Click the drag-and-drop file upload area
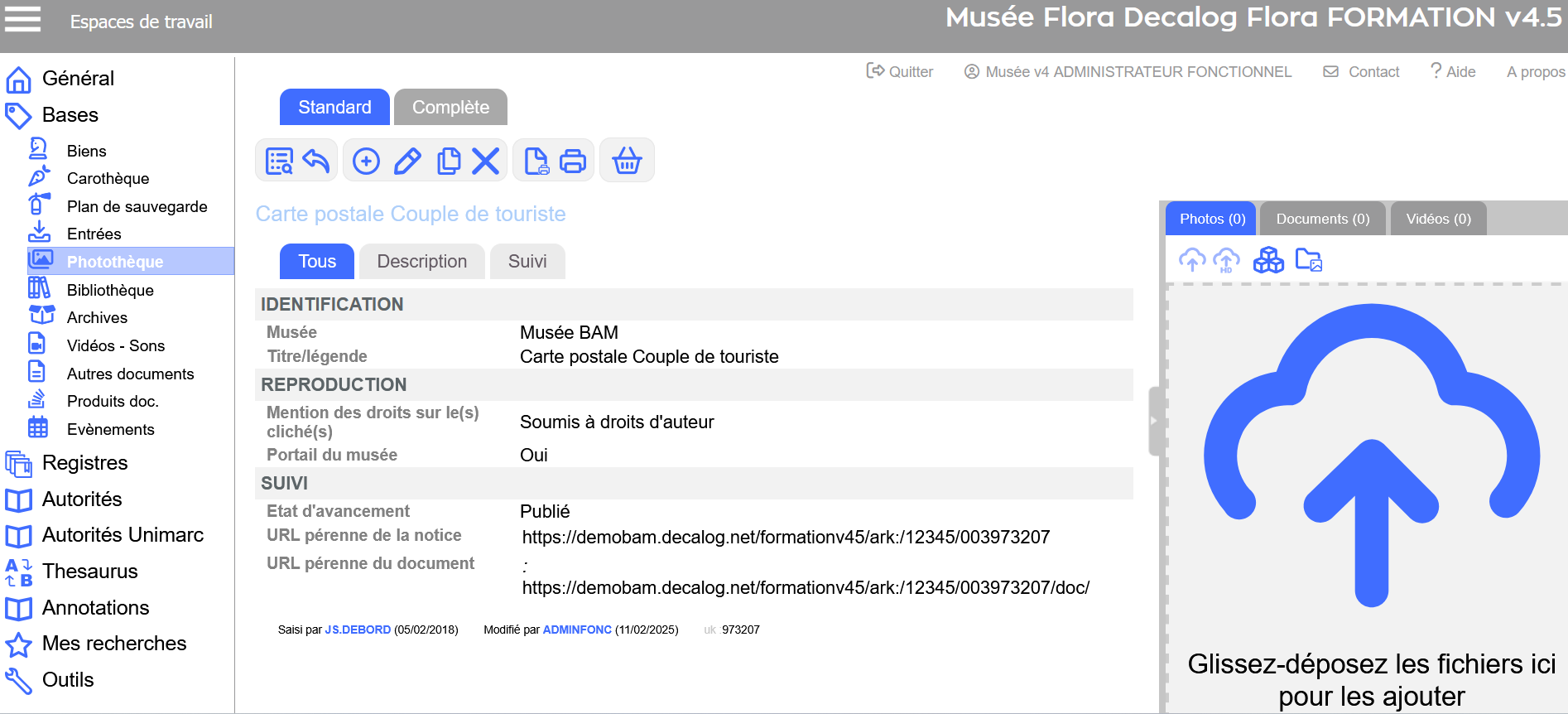The height and width of the screenshot is (714, 1568). (x=1370, y=497)
